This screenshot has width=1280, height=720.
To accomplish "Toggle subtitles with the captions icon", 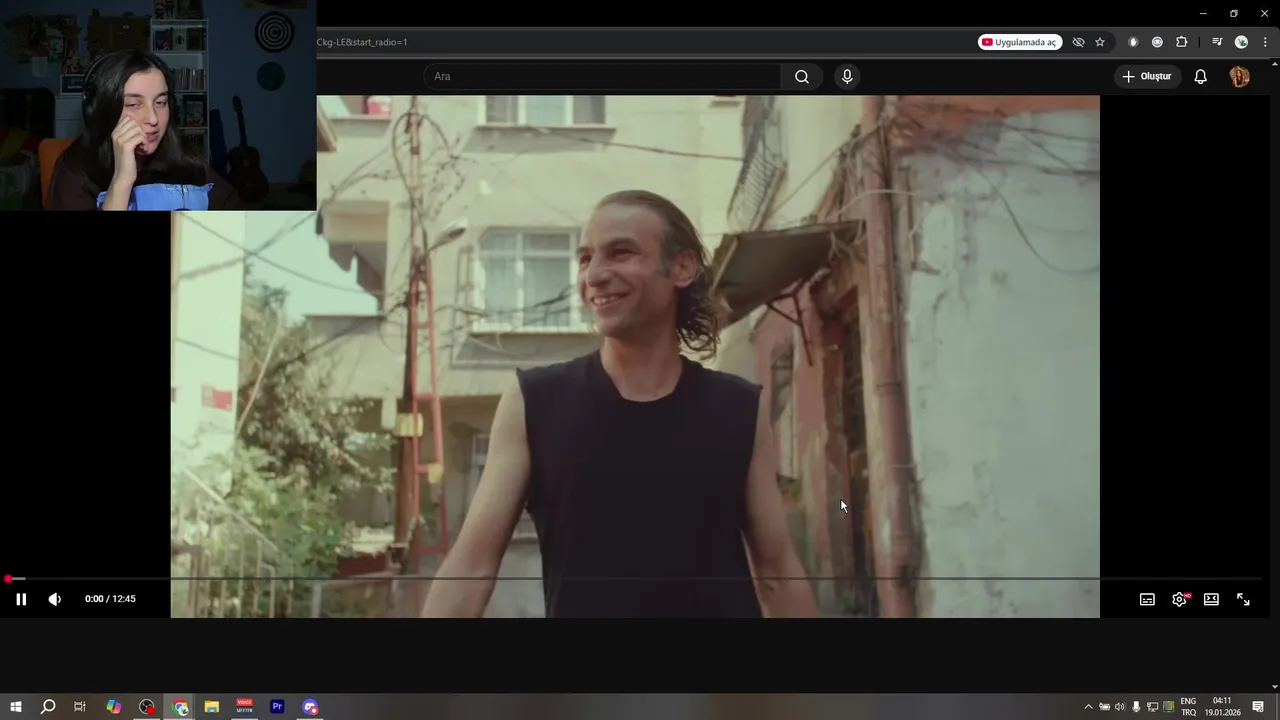I will (1147, 599).
